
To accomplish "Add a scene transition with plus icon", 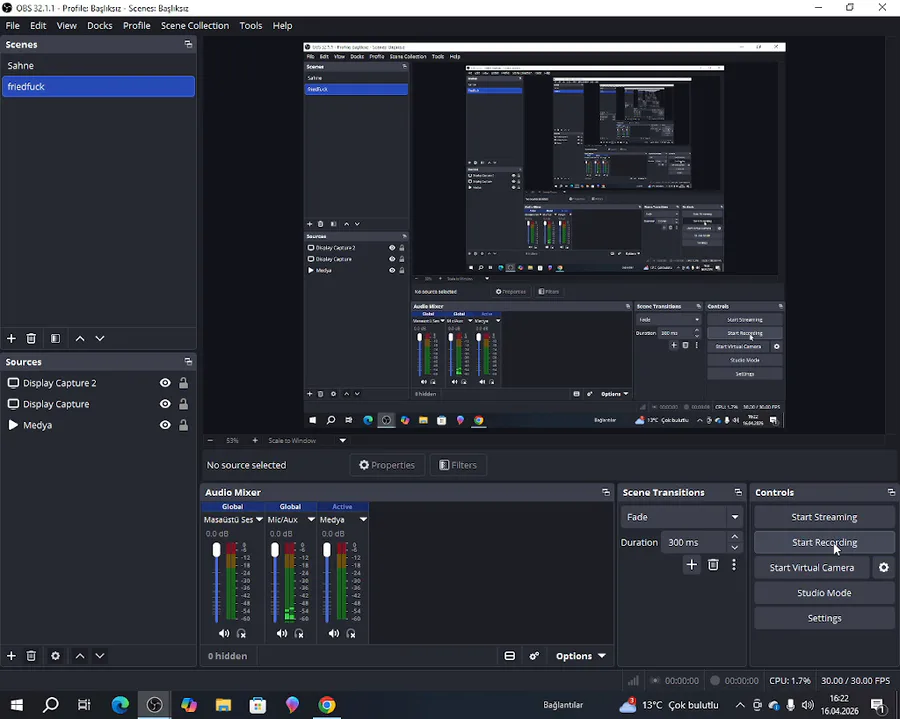I will pos(692,565).
